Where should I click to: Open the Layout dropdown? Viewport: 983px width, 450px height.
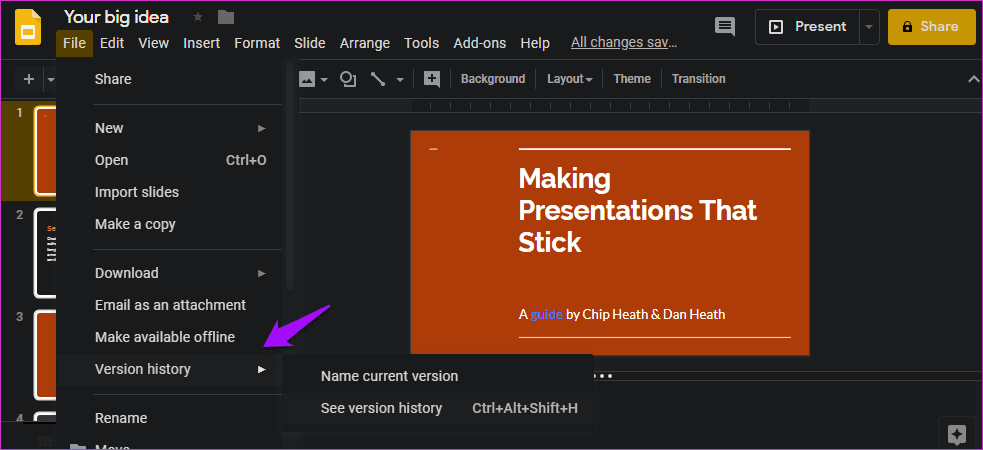[570, 79]
